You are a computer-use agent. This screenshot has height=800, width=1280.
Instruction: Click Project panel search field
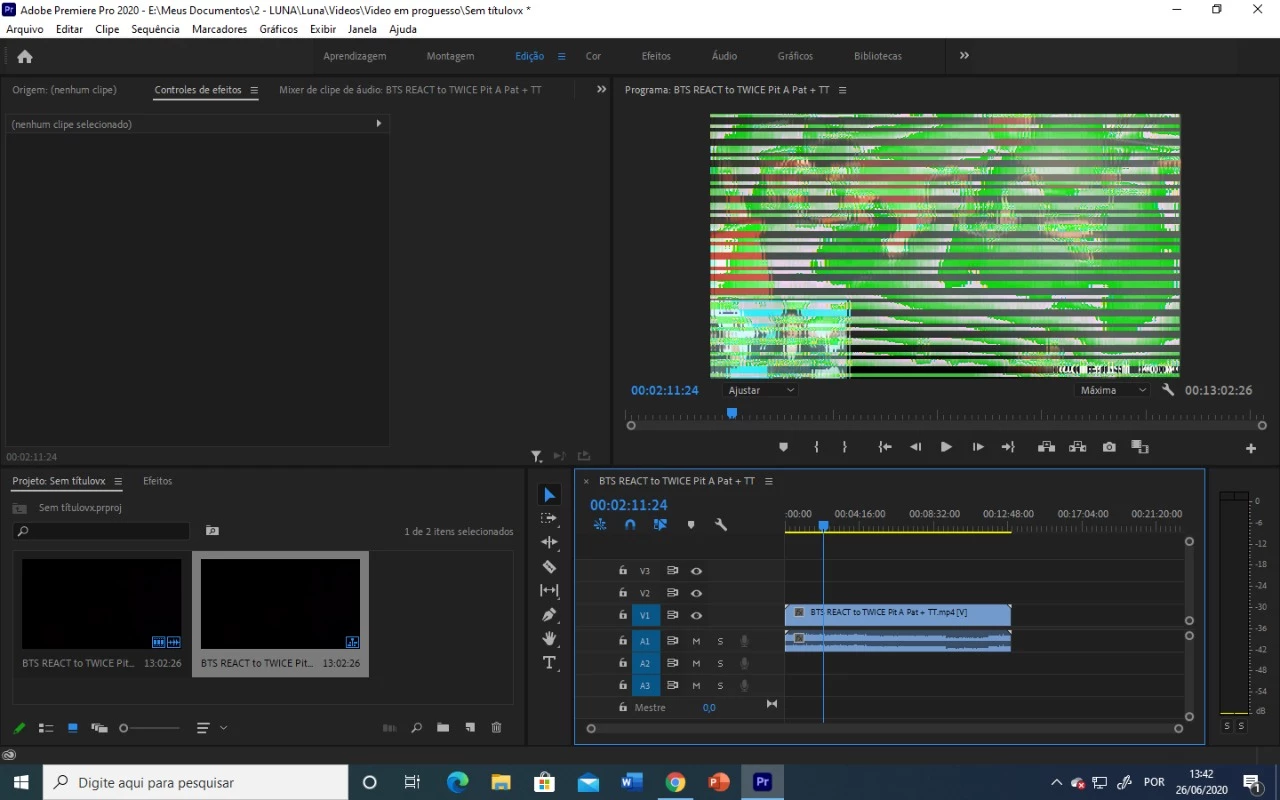(101, 531)
